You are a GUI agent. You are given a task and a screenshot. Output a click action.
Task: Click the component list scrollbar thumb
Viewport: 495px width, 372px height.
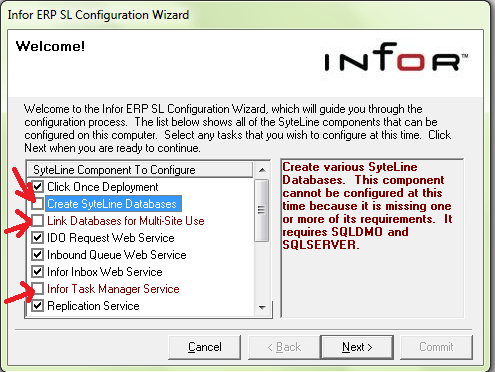click(262, 210)
